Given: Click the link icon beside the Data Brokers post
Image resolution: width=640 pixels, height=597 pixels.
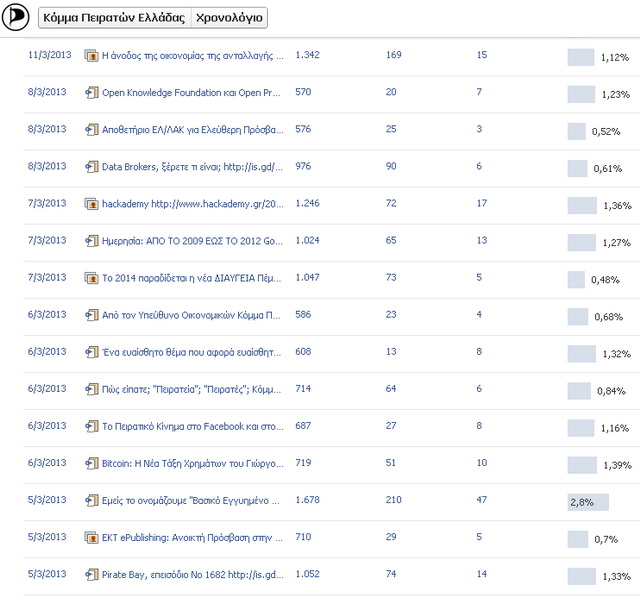Looking at the screenshot, I should 92,167.
